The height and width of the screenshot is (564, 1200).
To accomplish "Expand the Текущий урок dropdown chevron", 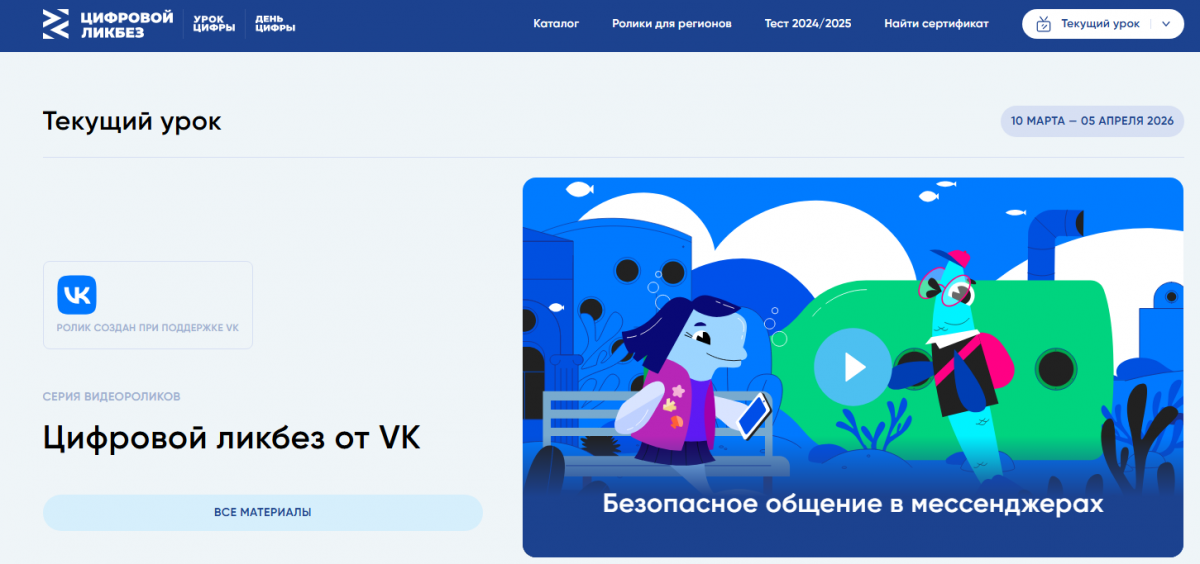I will 1165,24.
